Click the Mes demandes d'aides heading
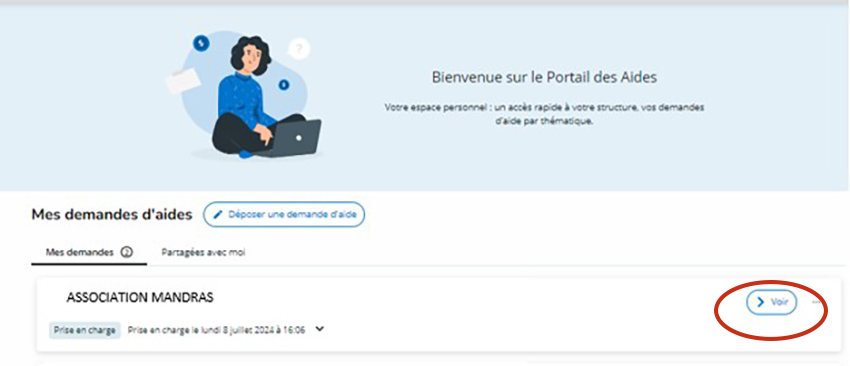The image size is (850, 366). coord(112,215)
